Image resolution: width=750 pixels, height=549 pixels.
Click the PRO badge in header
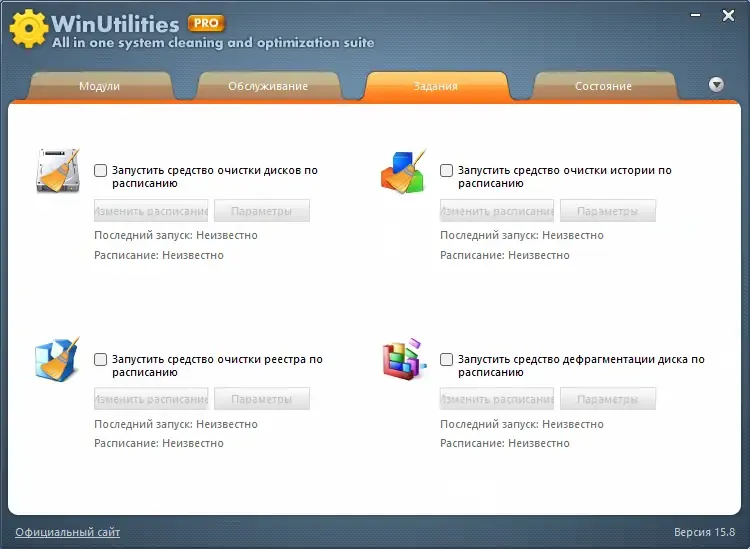pyautogui.click(x=206, y=23)
